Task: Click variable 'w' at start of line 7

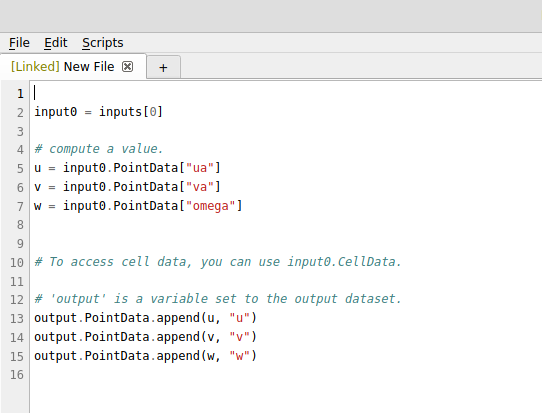Action: 38,206
